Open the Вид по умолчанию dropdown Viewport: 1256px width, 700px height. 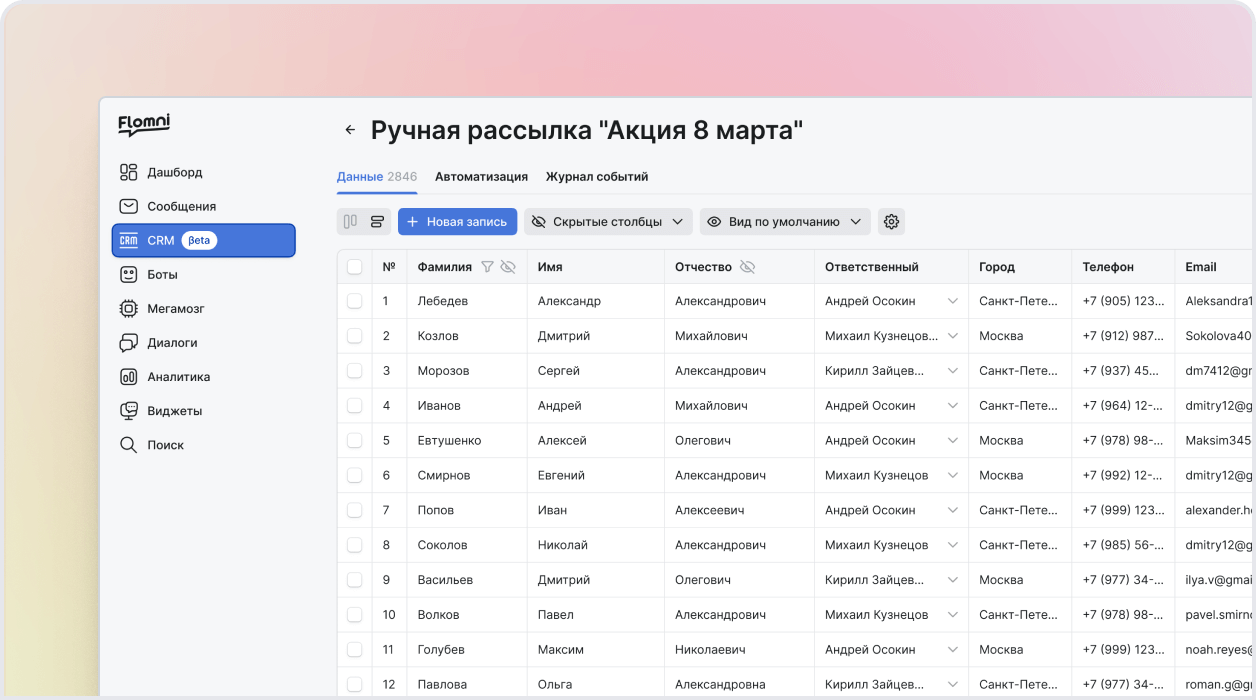[784, 222]
